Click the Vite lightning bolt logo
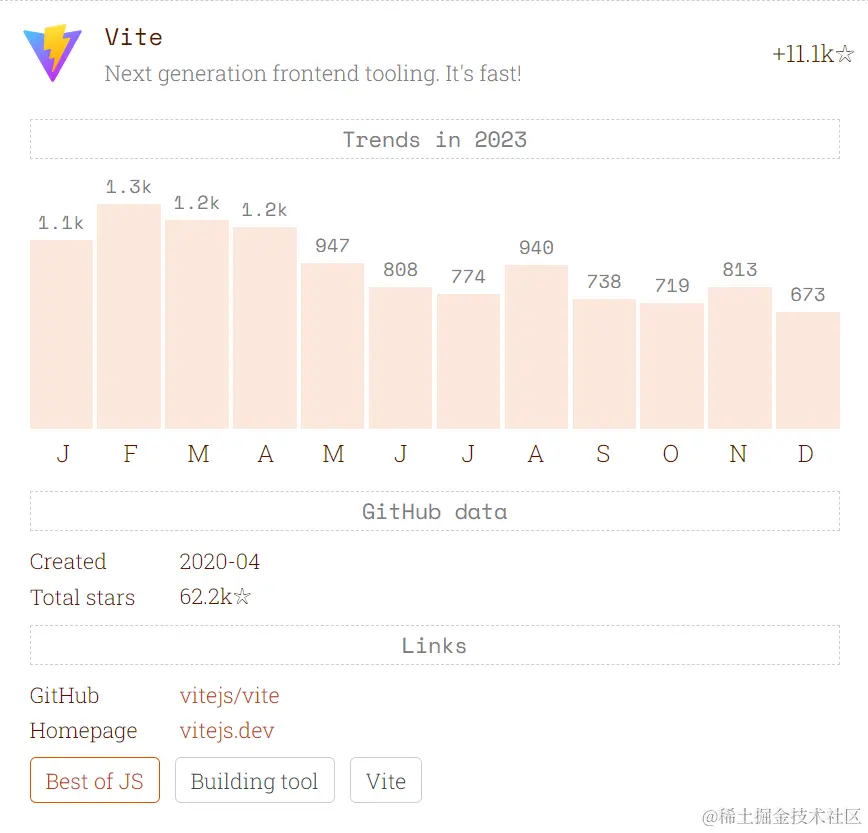The image size is (868, 833). click(53, 53)
